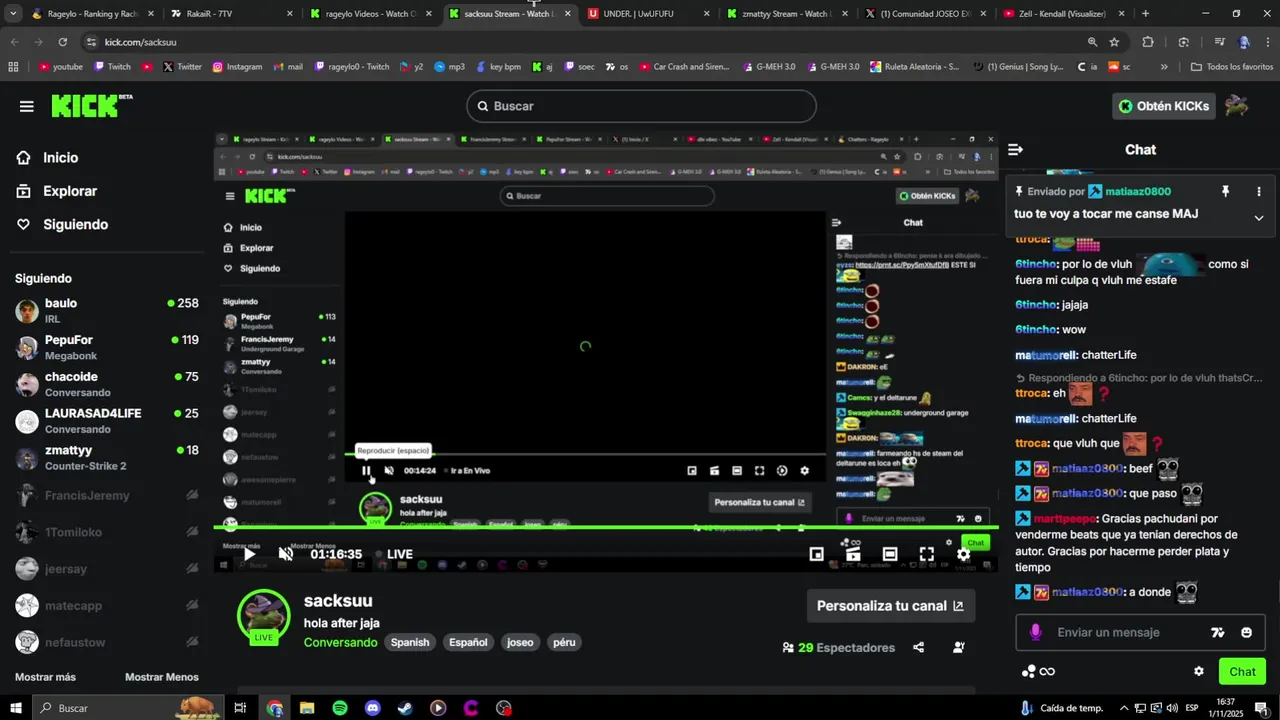Open zmattyy channel in sidebar

(105, 458)
